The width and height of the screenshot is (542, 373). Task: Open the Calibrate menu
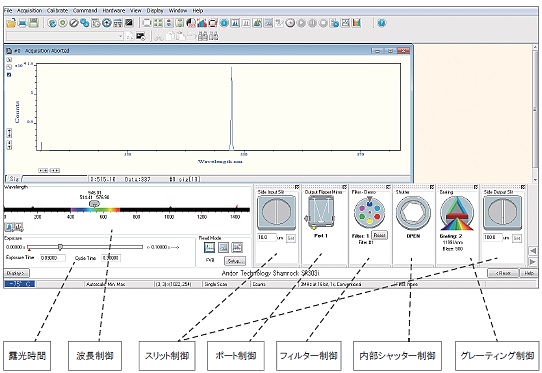(x=57, y=11)
